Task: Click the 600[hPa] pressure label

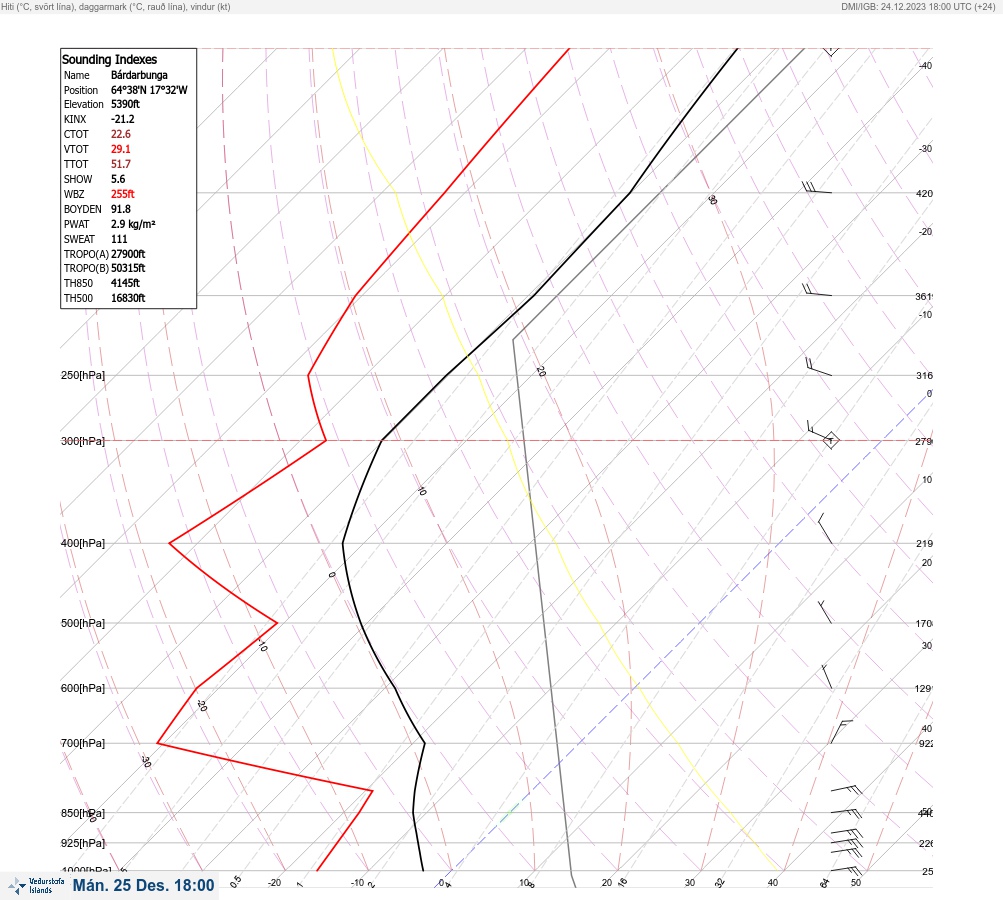Action: (x=83, y=688)
